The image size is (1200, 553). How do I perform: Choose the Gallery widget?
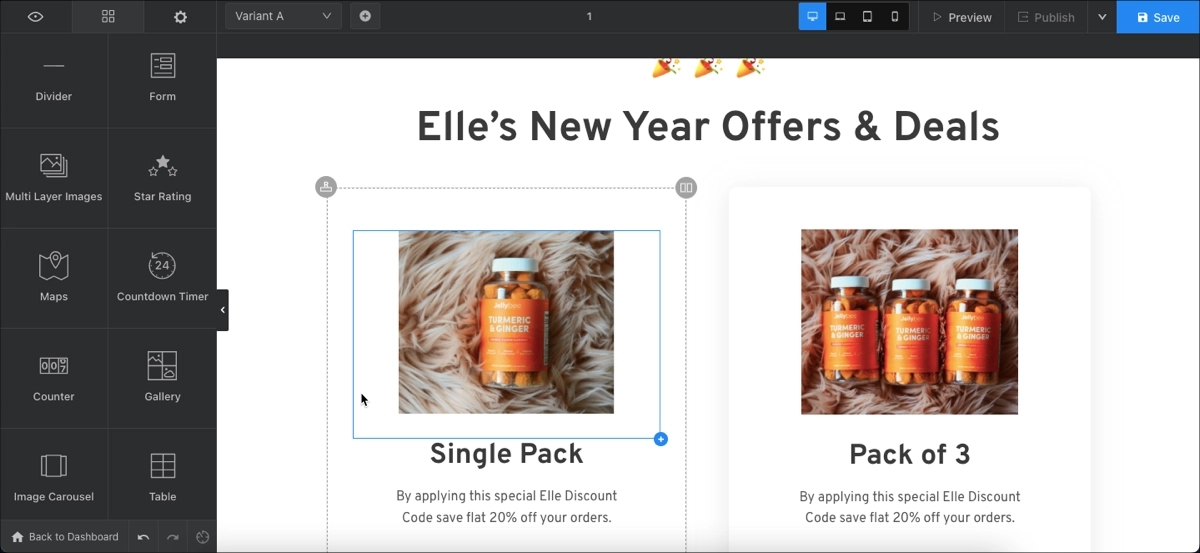point(162,378)
